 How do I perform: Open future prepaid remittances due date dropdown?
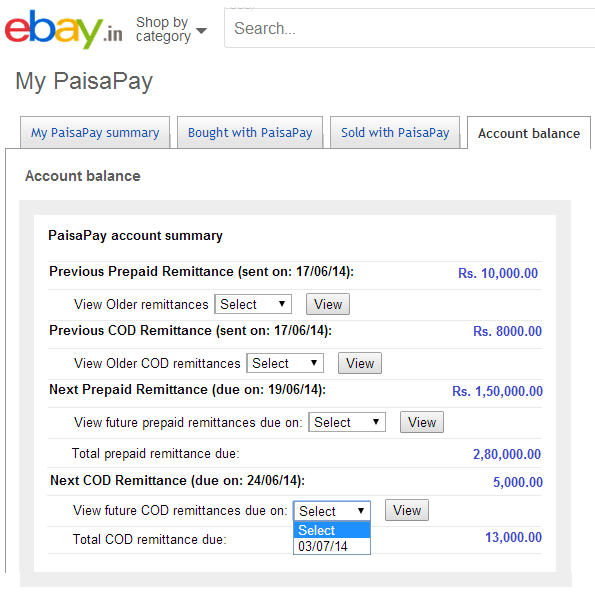tap(347, 422)
